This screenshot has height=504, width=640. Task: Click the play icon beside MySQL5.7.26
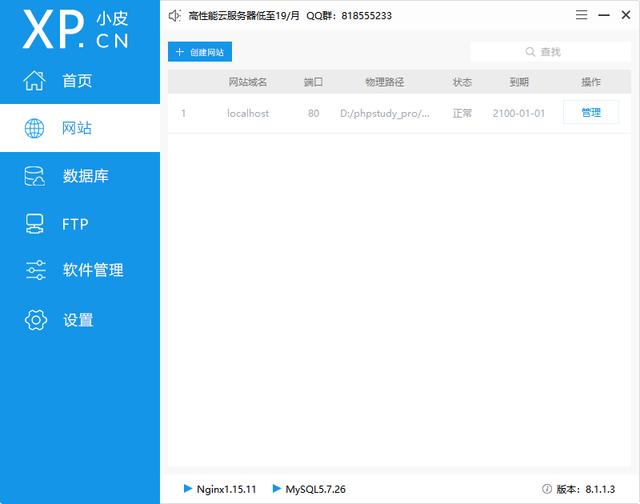click(277, 489)
